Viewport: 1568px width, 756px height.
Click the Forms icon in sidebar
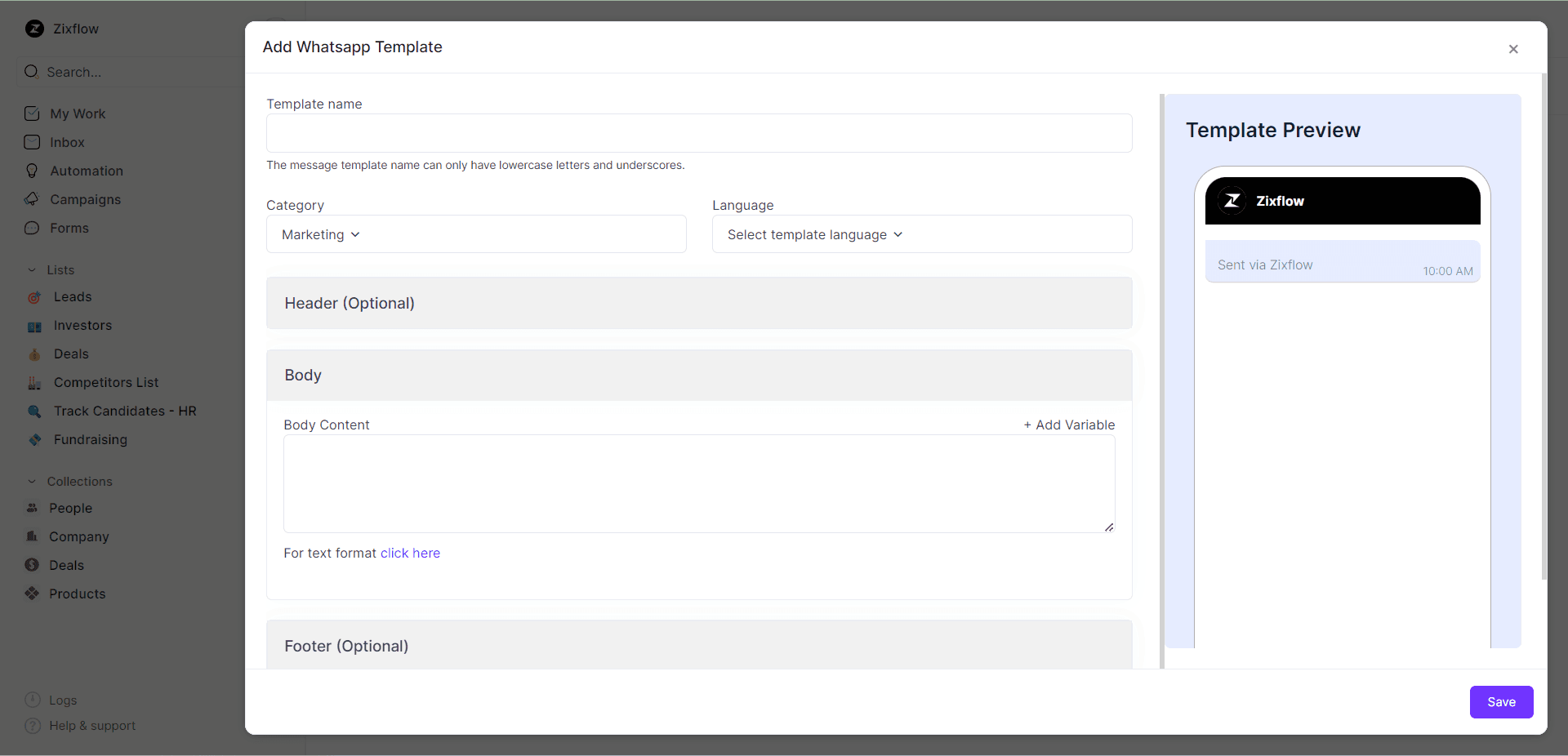(x=32, y=228)
